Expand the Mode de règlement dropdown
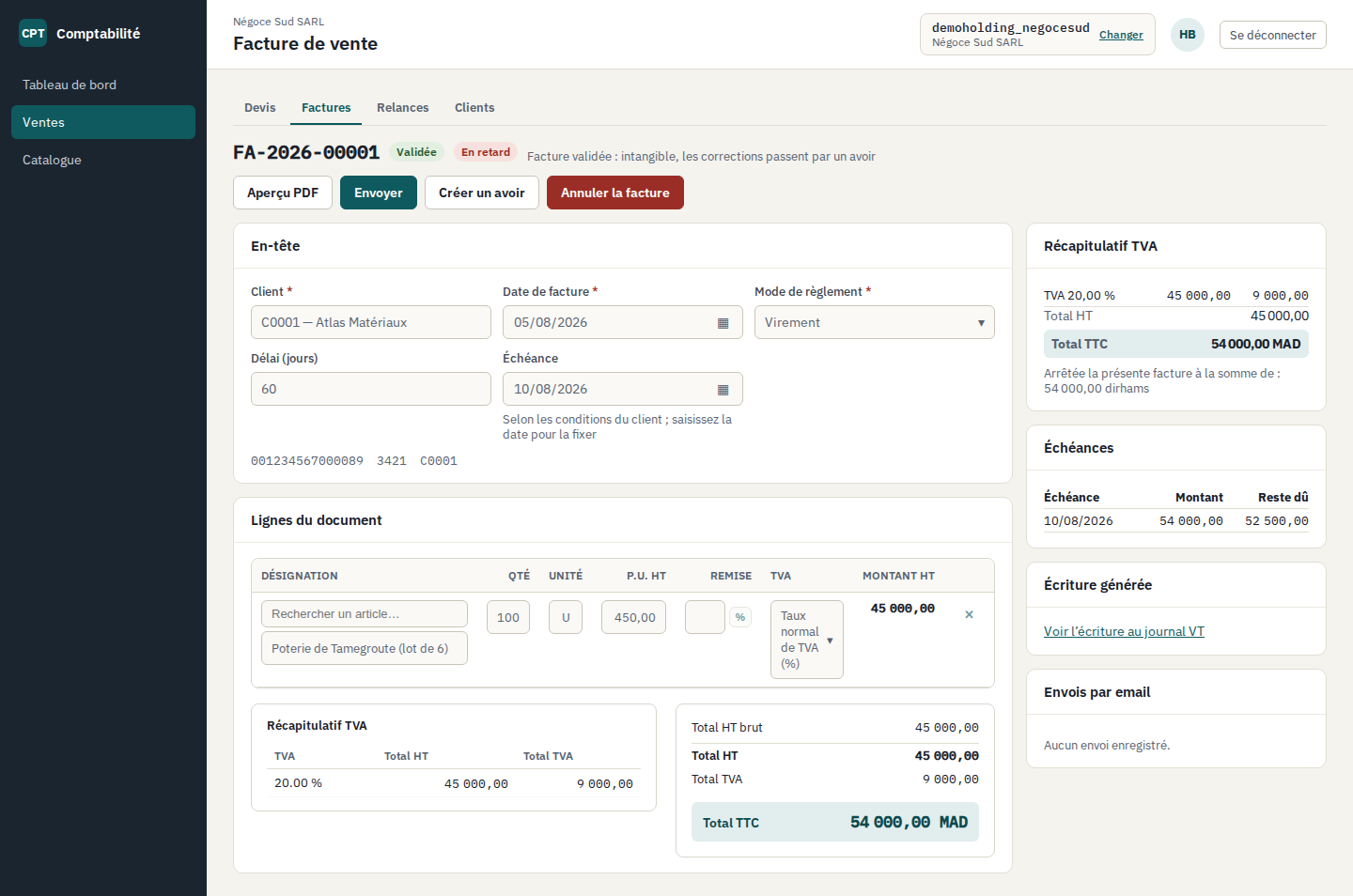Image resolution: width=1353 pixels, height=896 pixels. 874,322
